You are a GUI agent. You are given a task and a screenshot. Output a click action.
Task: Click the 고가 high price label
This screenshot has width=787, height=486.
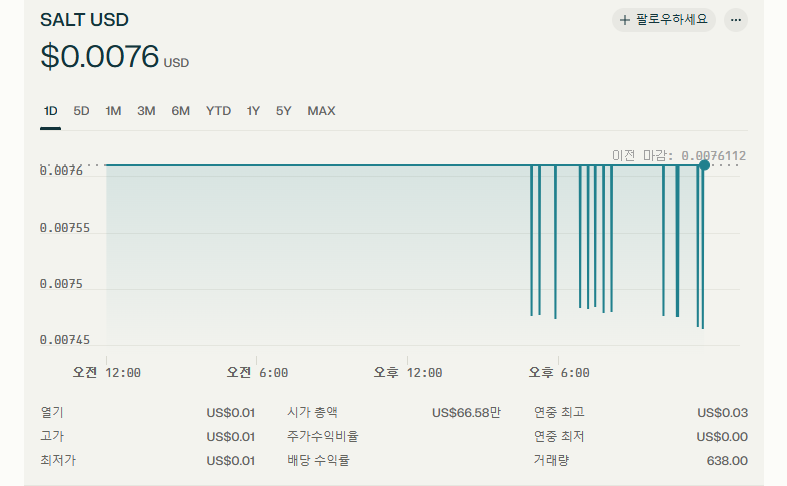click(52, 436)
